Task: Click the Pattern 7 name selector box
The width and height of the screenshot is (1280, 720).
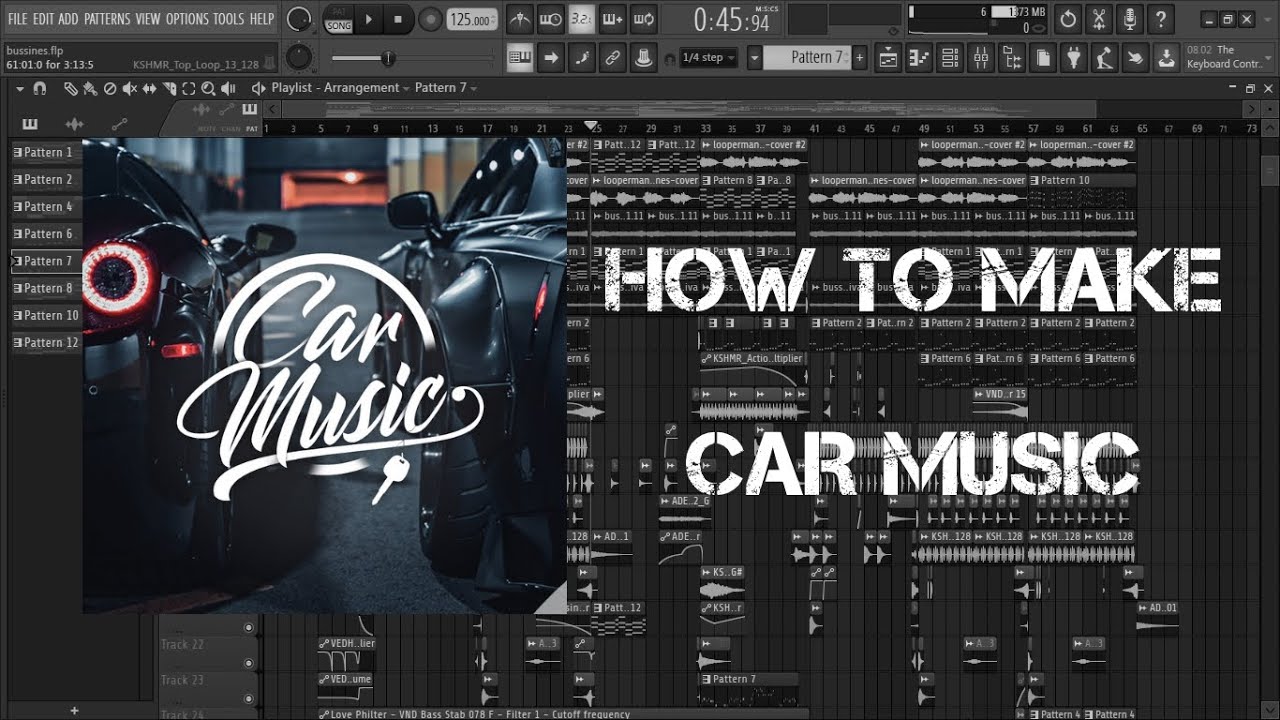Action: click(806, 58)
